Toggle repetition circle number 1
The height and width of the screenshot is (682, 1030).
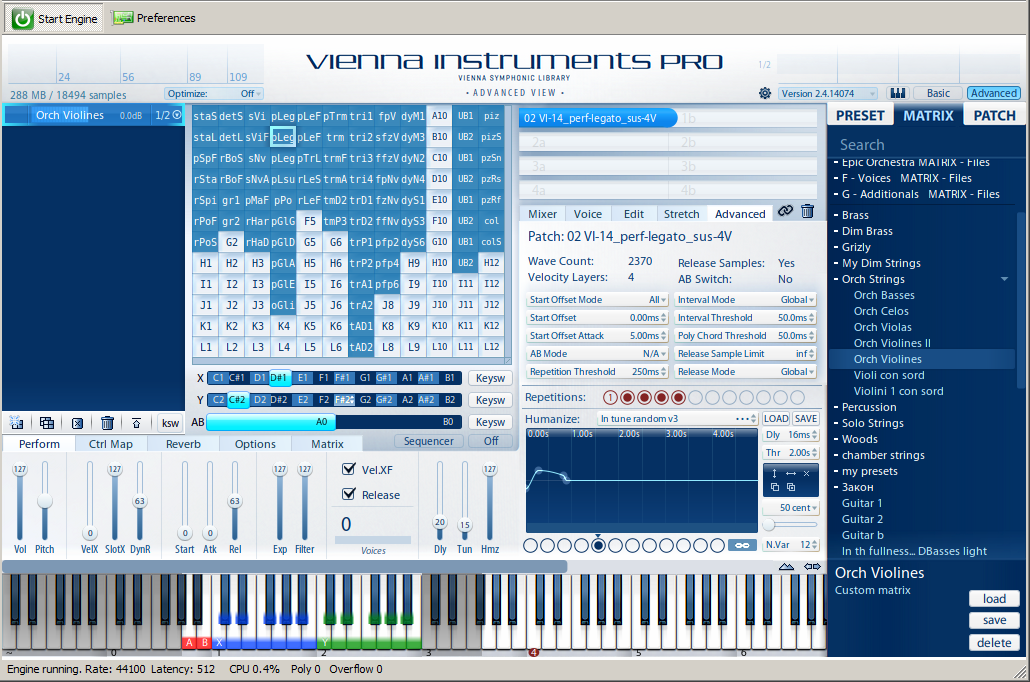click(x=610, y=398)
